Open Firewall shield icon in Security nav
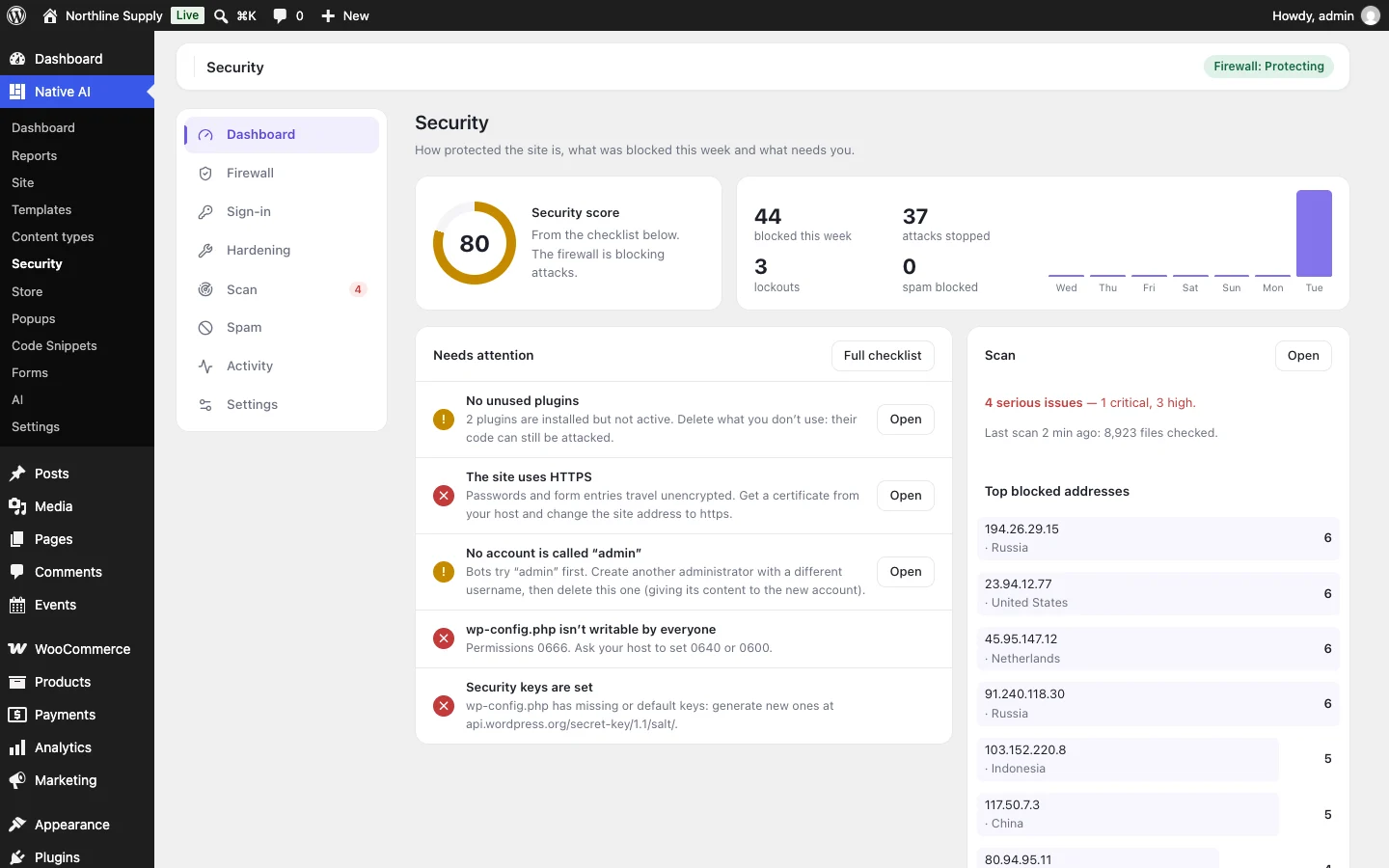 pyautogui.click(x=205, y=174)
